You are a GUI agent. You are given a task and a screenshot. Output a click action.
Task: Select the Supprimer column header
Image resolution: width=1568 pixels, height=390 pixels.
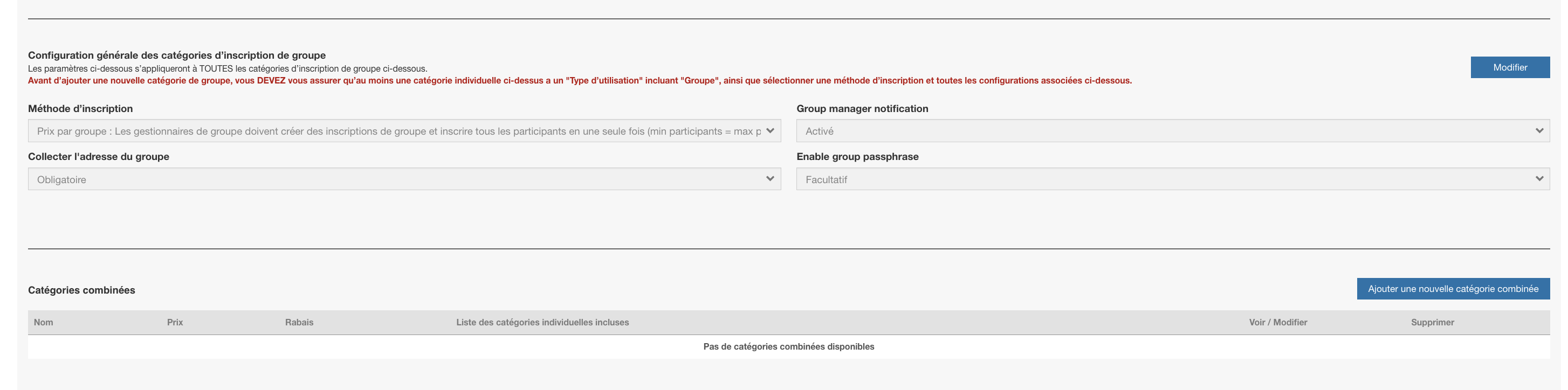[x=1432, y=323]
